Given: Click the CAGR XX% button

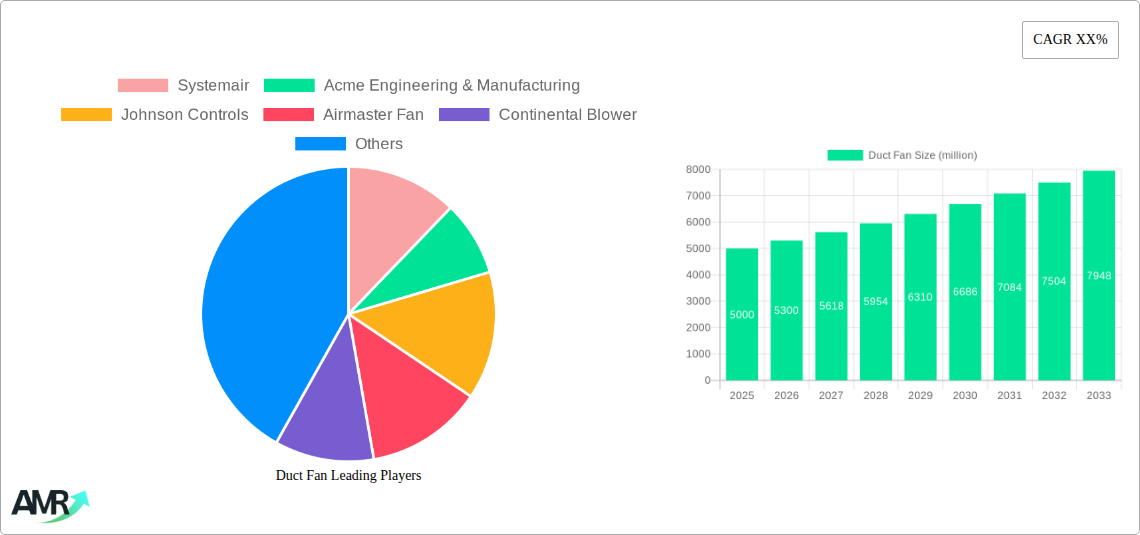Looking at the screenshot, I should click(1069, 40).
